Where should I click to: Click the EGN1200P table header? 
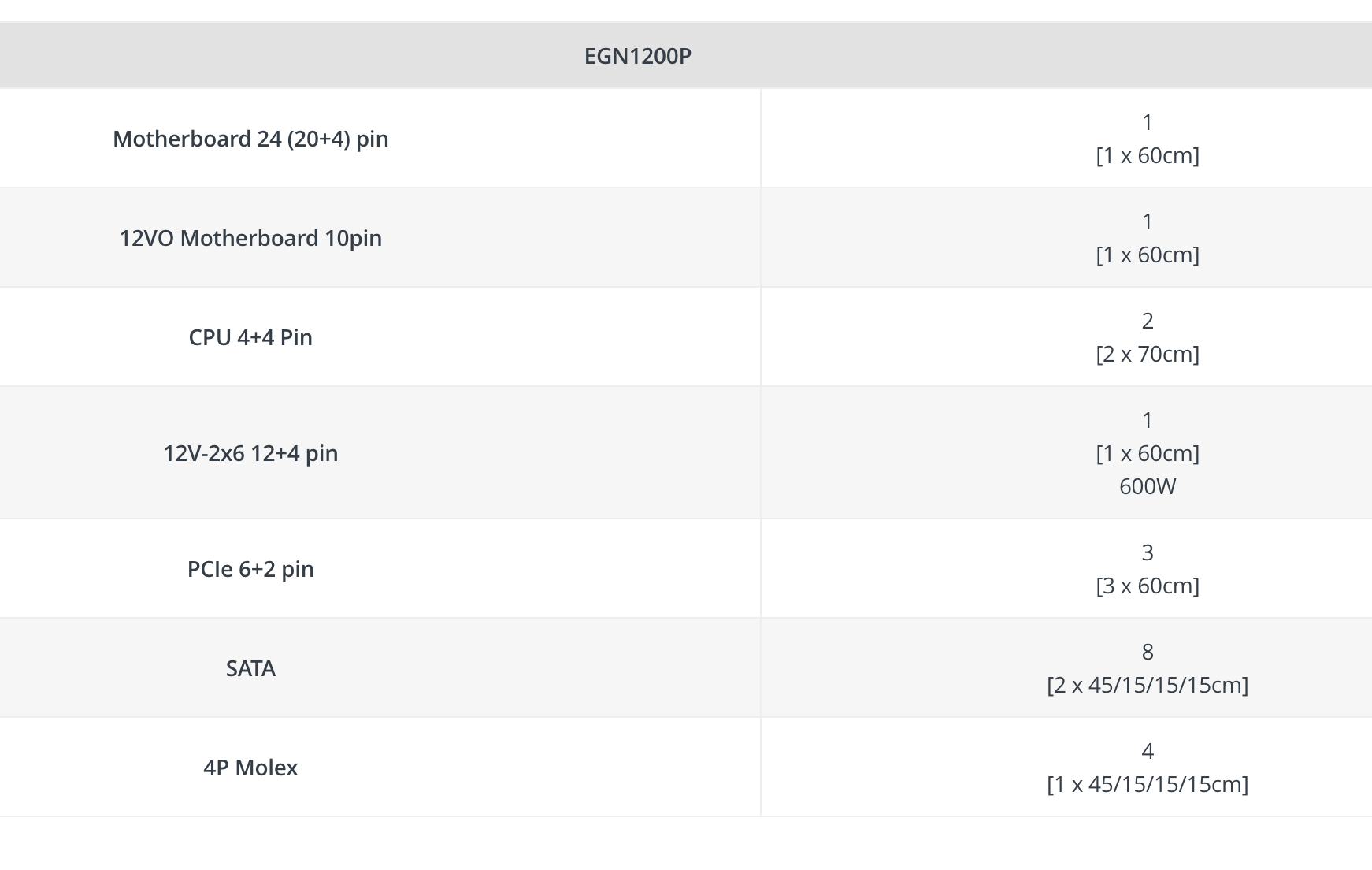coord(637,56)
